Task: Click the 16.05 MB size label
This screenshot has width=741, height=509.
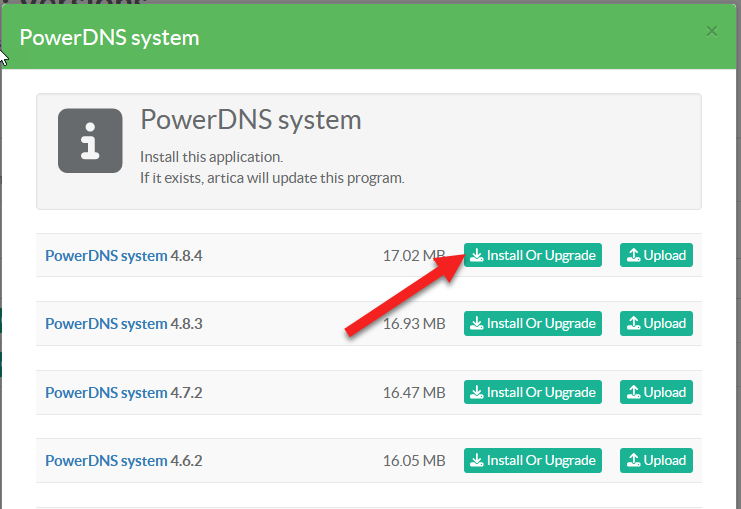Action: [413, 461]
